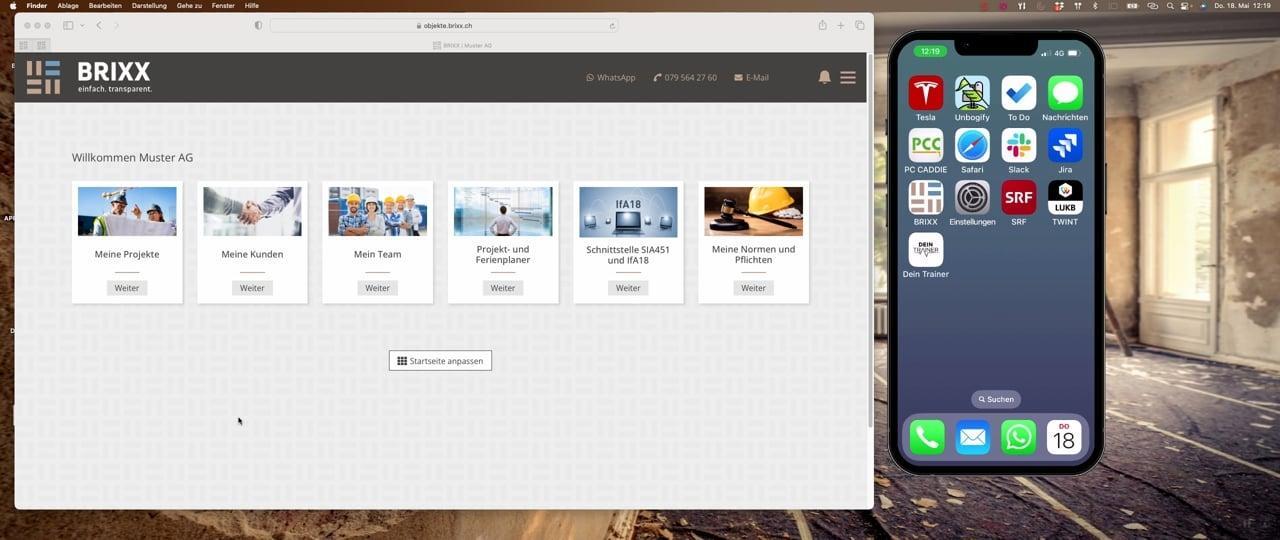Open Einstellungen settings app

972,197
